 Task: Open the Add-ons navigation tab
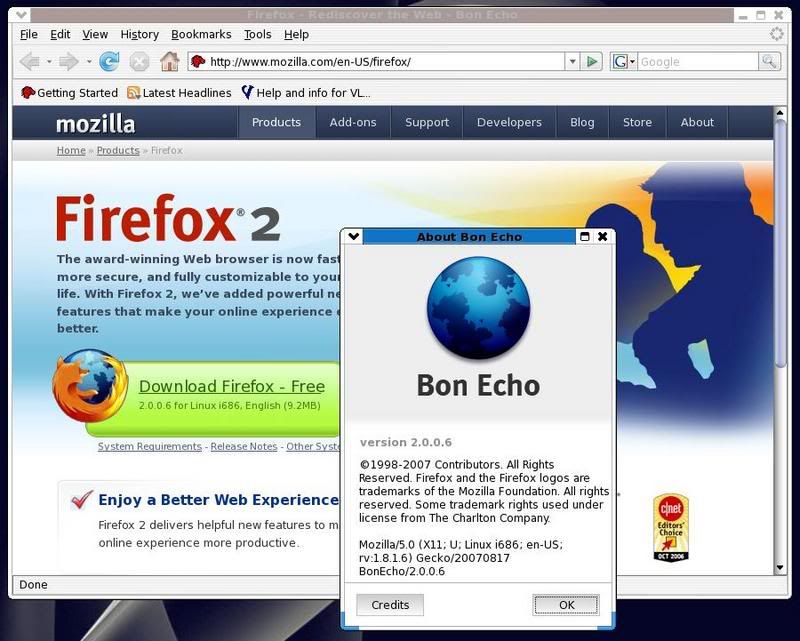[353, 122]
